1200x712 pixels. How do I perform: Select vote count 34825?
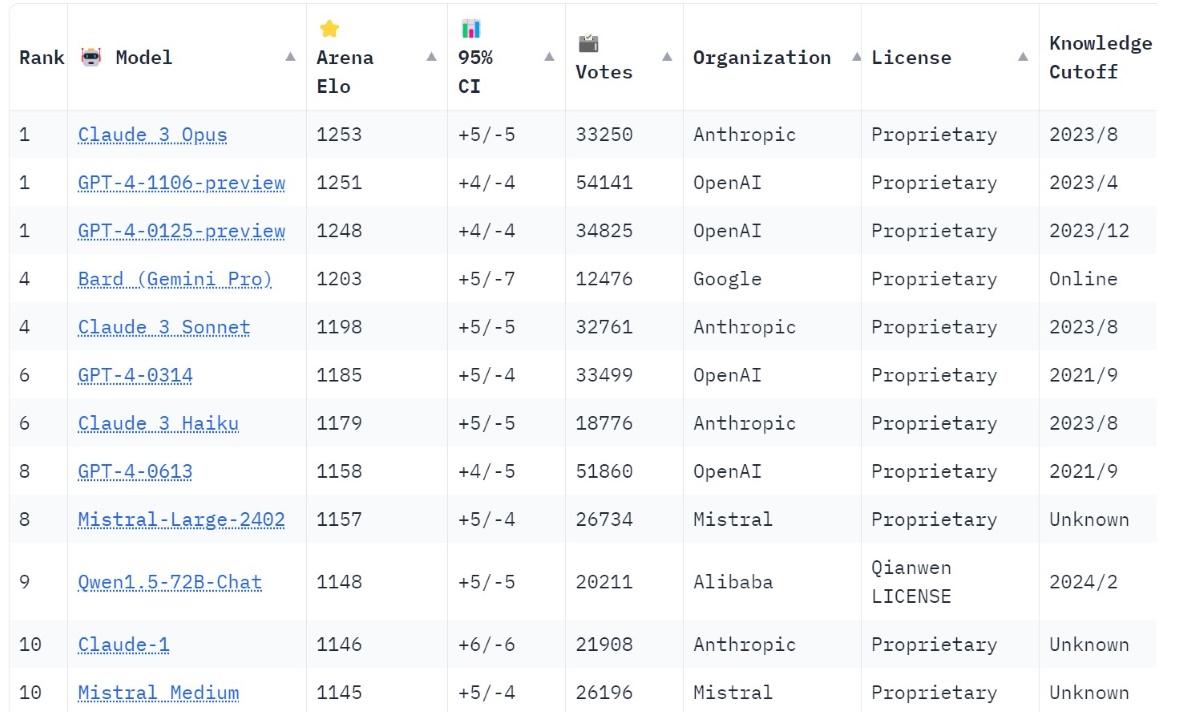[604, 231]
